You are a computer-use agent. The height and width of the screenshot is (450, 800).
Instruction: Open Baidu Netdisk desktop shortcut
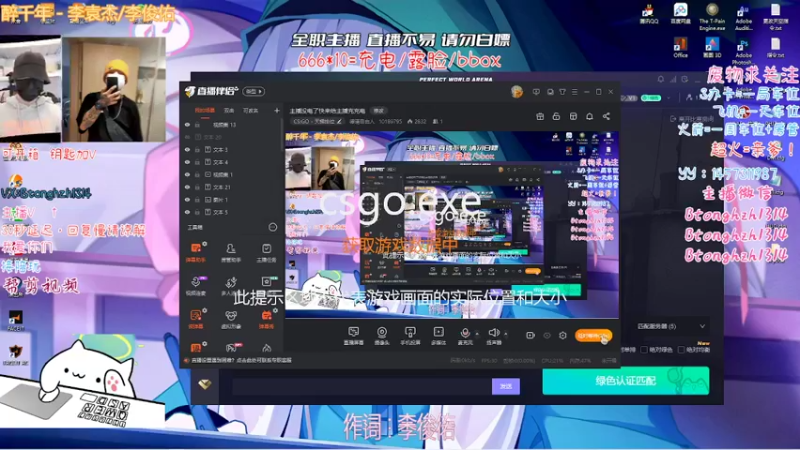[680, 14]
